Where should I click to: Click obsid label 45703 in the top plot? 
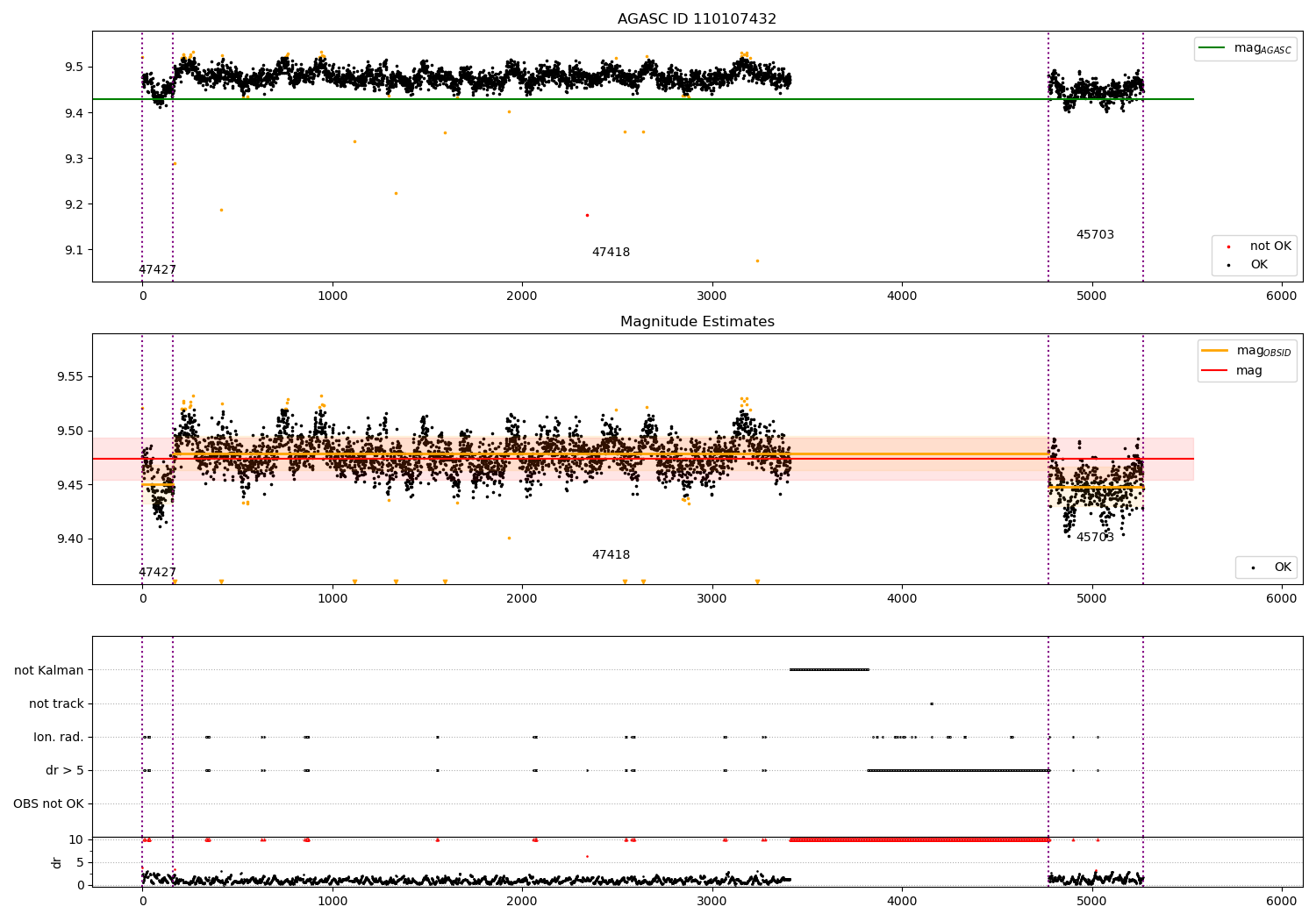click(1095, 235)
